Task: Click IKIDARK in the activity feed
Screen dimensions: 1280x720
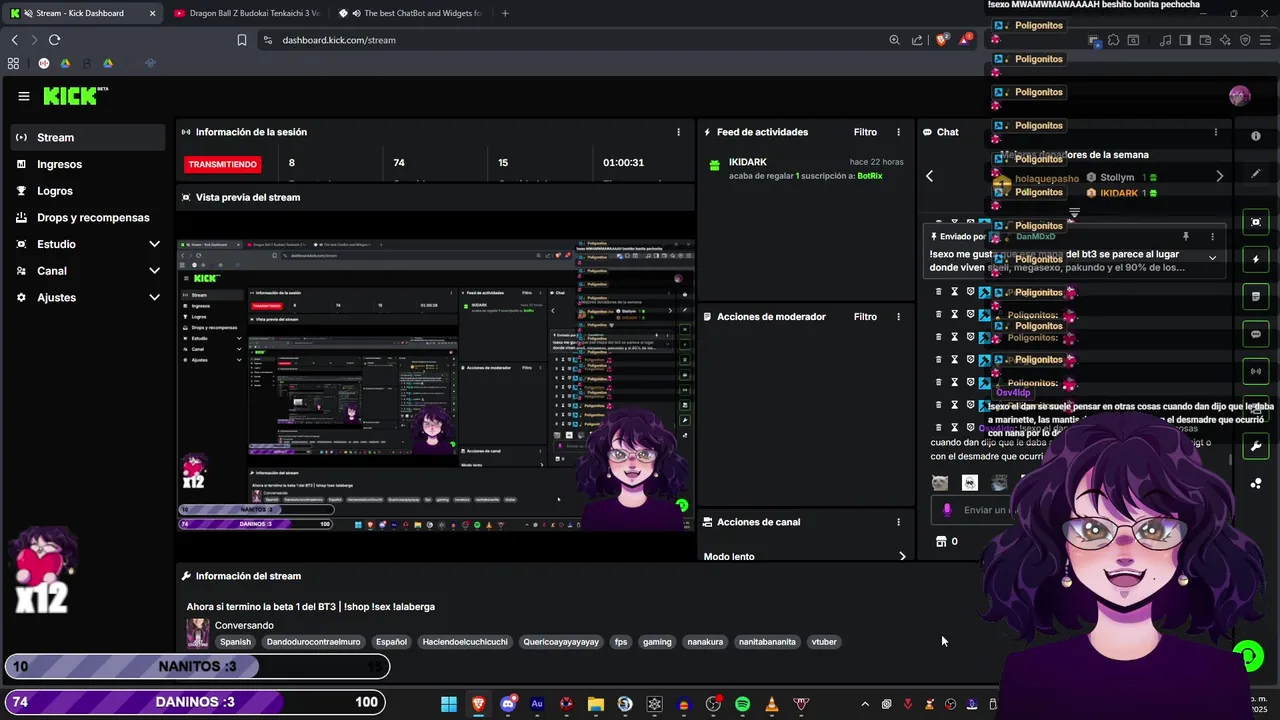Action: tap(748, 162)
